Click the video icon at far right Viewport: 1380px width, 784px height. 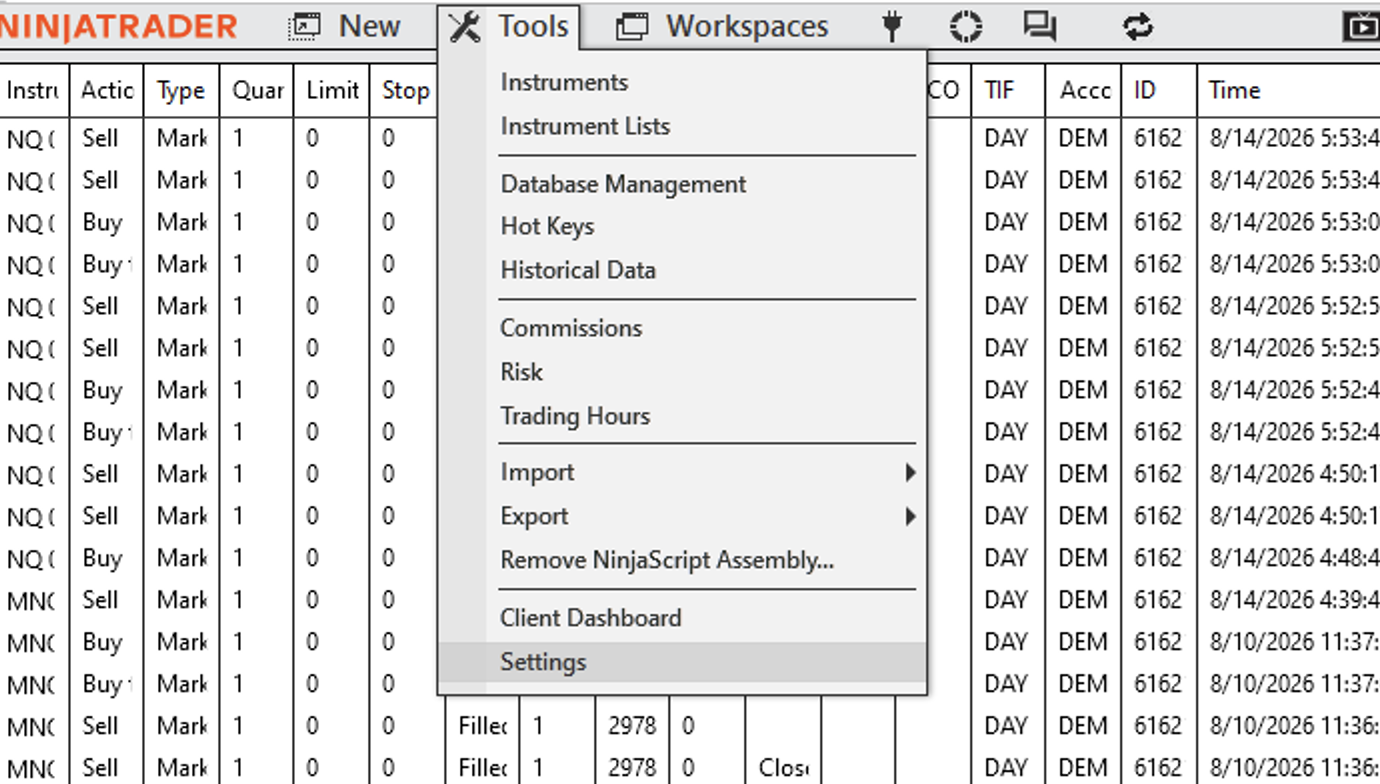click(x=1362, y=26)
